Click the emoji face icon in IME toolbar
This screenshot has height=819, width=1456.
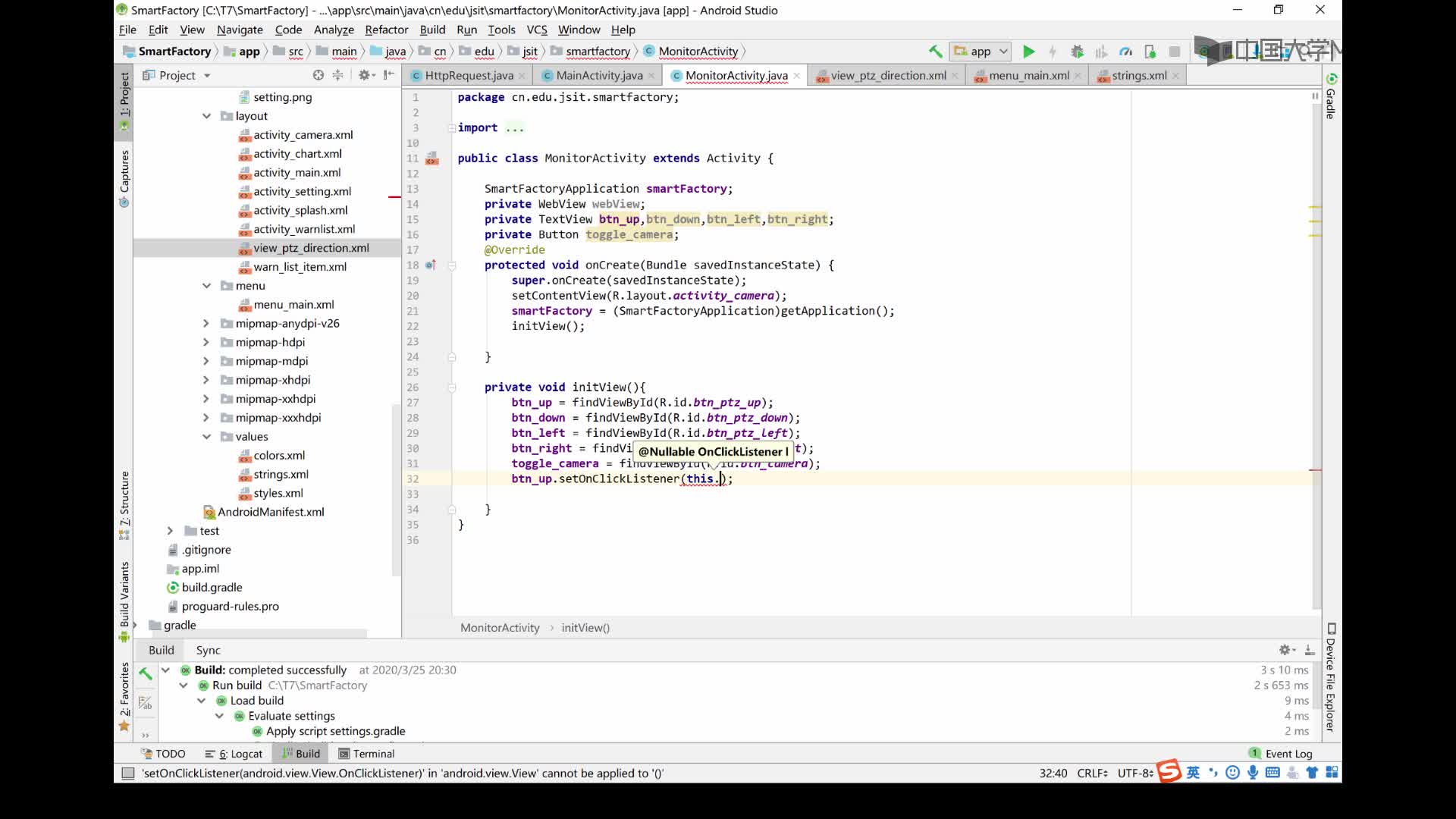(x=1233, y=773)
